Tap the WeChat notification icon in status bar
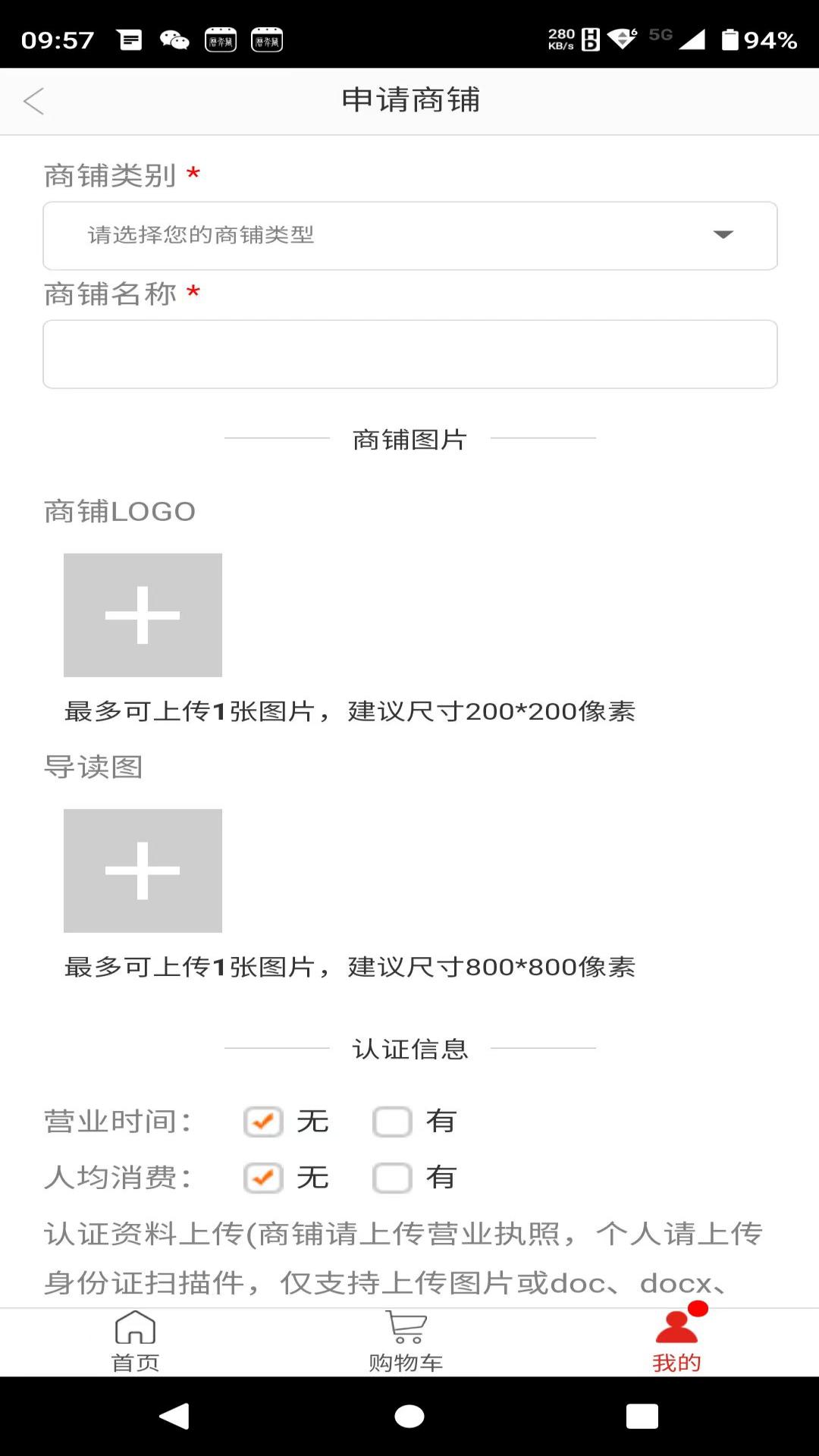The image size is (819, 1456). [x=174, y=39]
